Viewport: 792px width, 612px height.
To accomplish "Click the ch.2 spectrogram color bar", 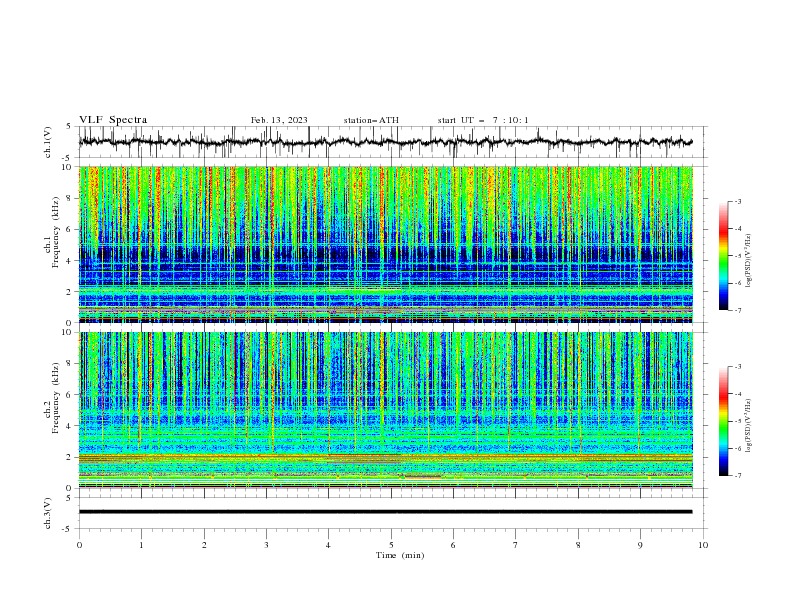I will 723,421.
